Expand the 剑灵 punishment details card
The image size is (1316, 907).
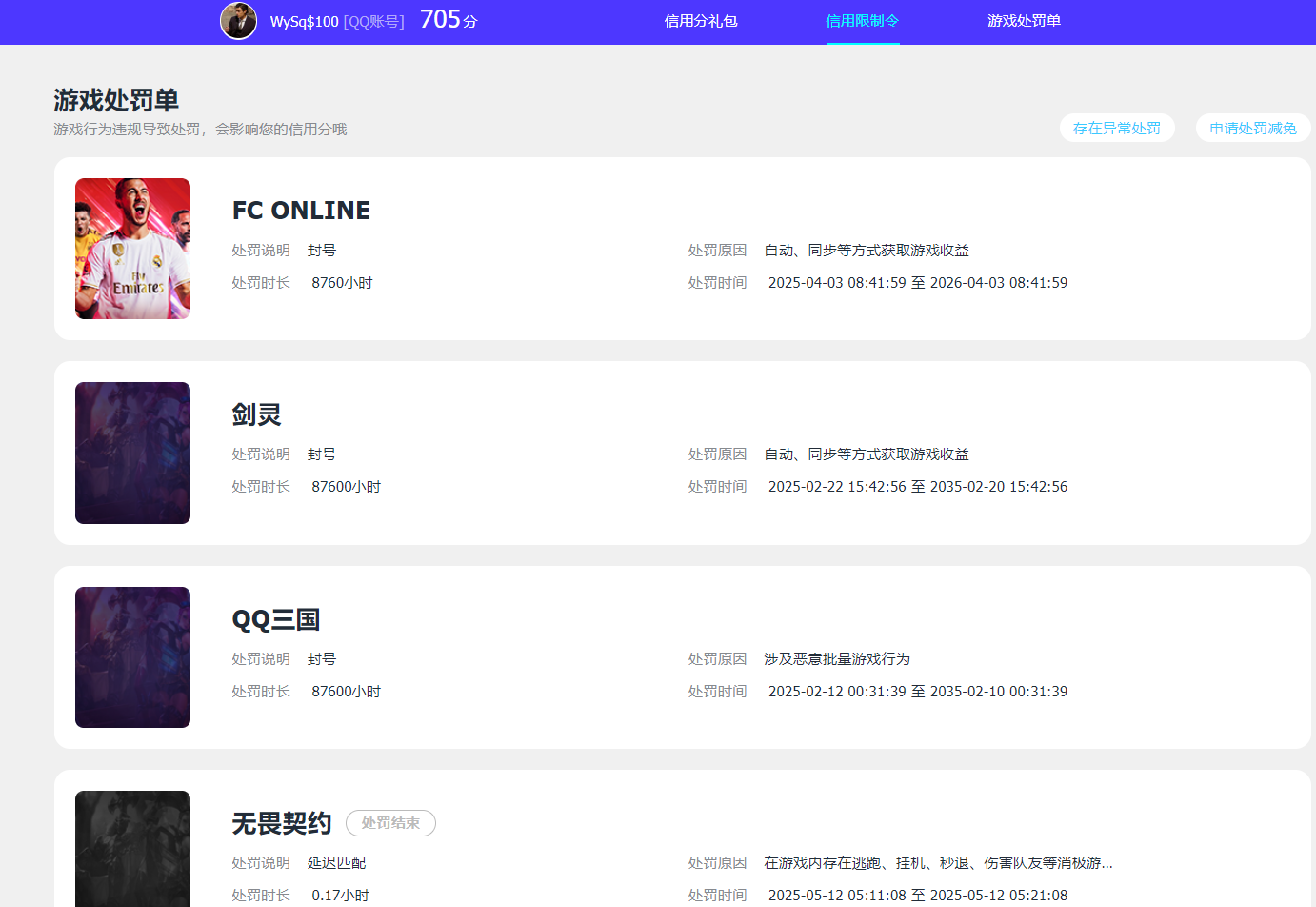(682, 453)
